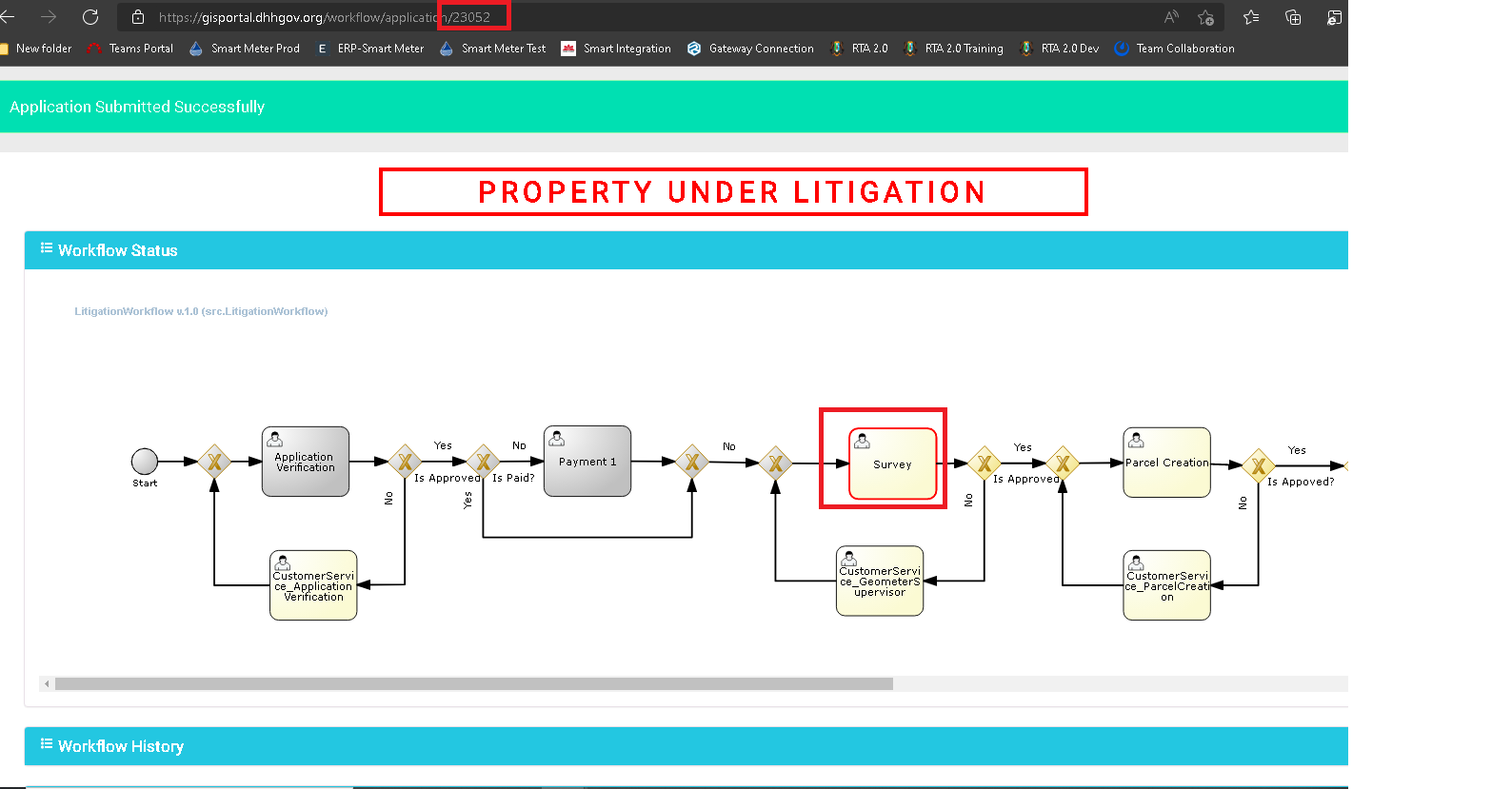The width and height of the screenshot is (1512, 789).
Task: Click the Is Approved gateway right after Survey
Action: 985,464
